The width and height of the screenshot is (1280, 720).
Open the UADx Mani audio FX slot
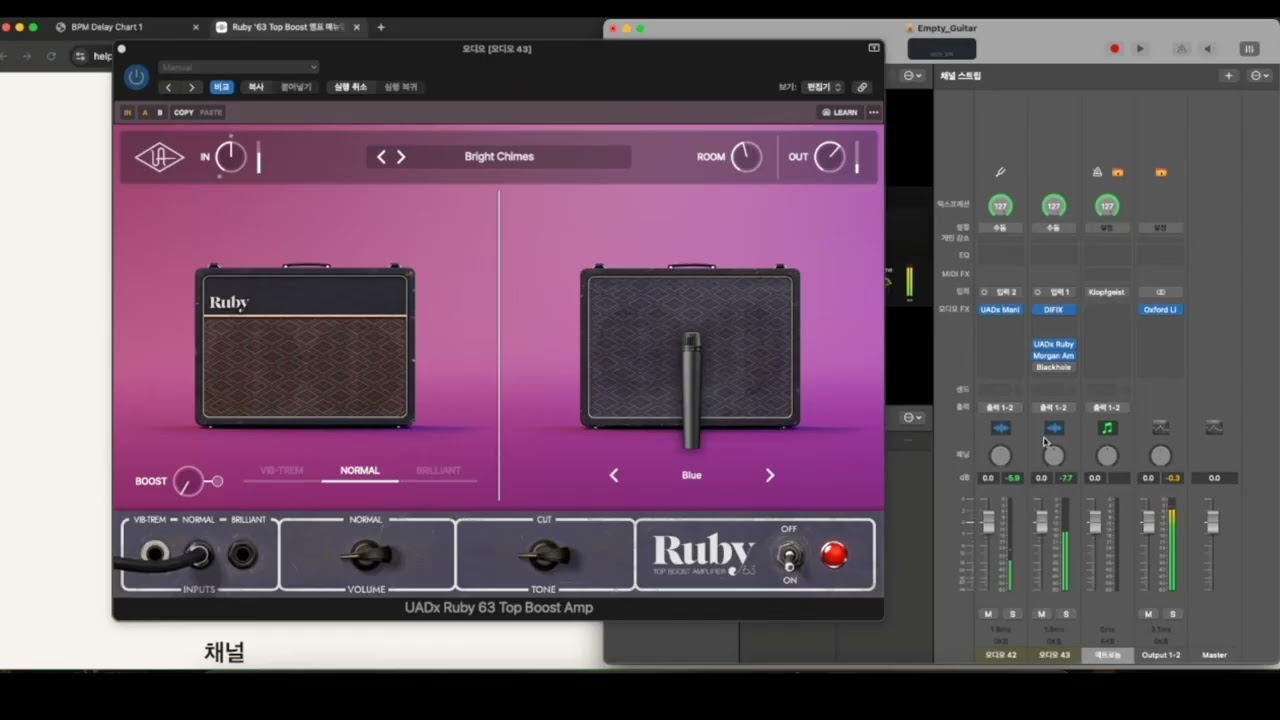point(1000,310)
